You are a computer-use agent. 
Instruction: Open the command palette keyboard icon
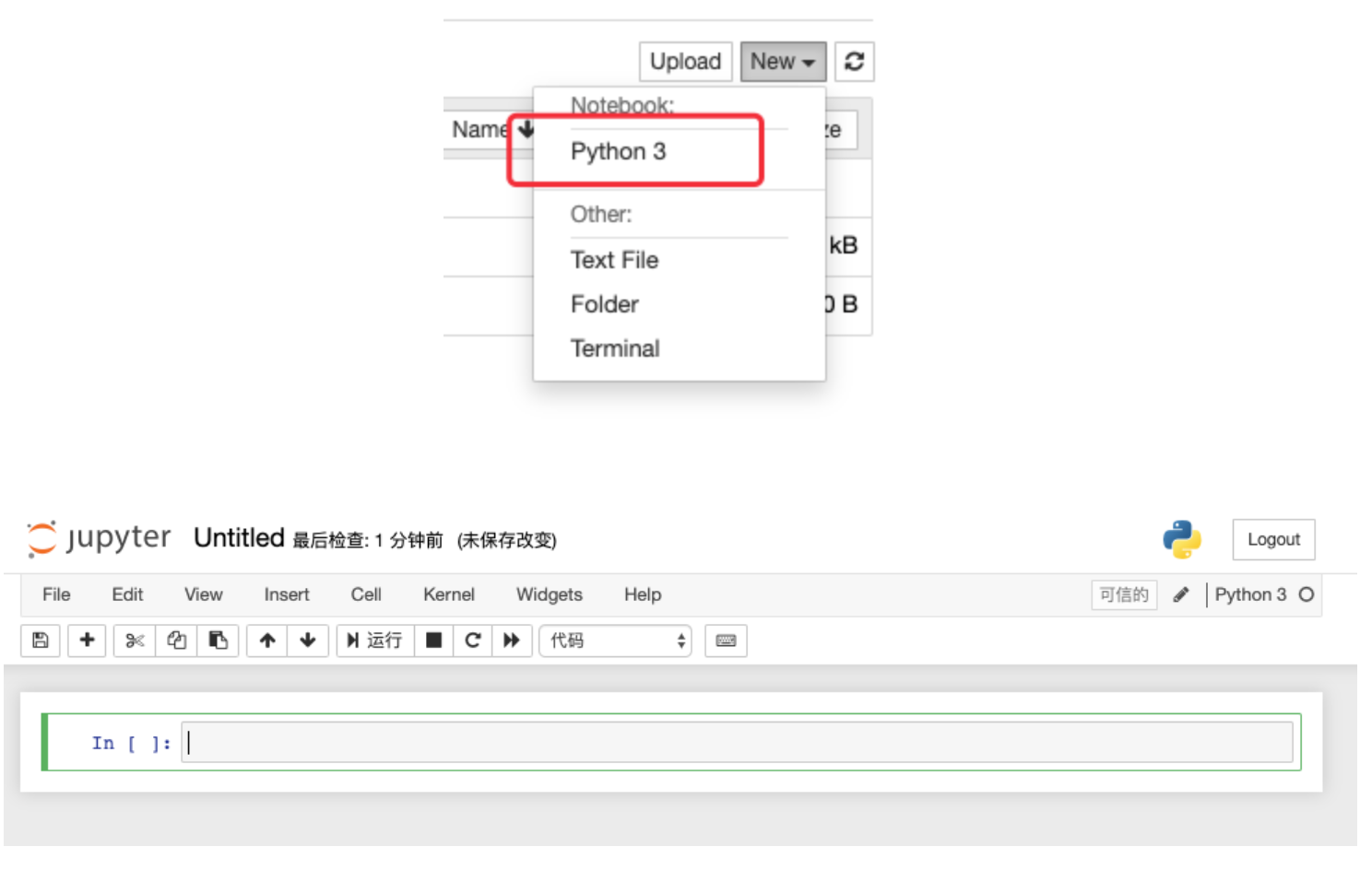tap(726, 641)
